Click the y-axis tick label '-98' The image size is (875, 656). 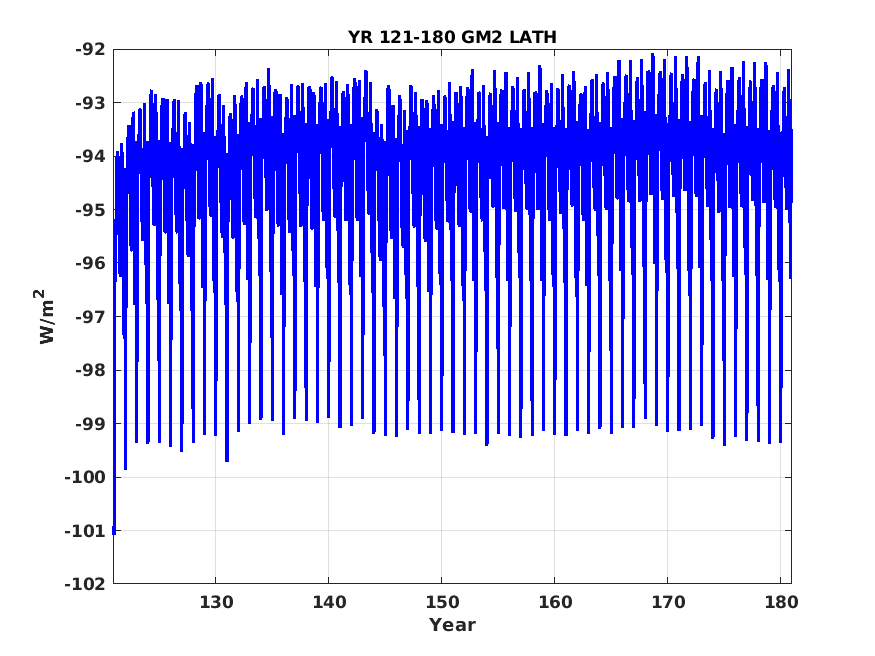90,370
